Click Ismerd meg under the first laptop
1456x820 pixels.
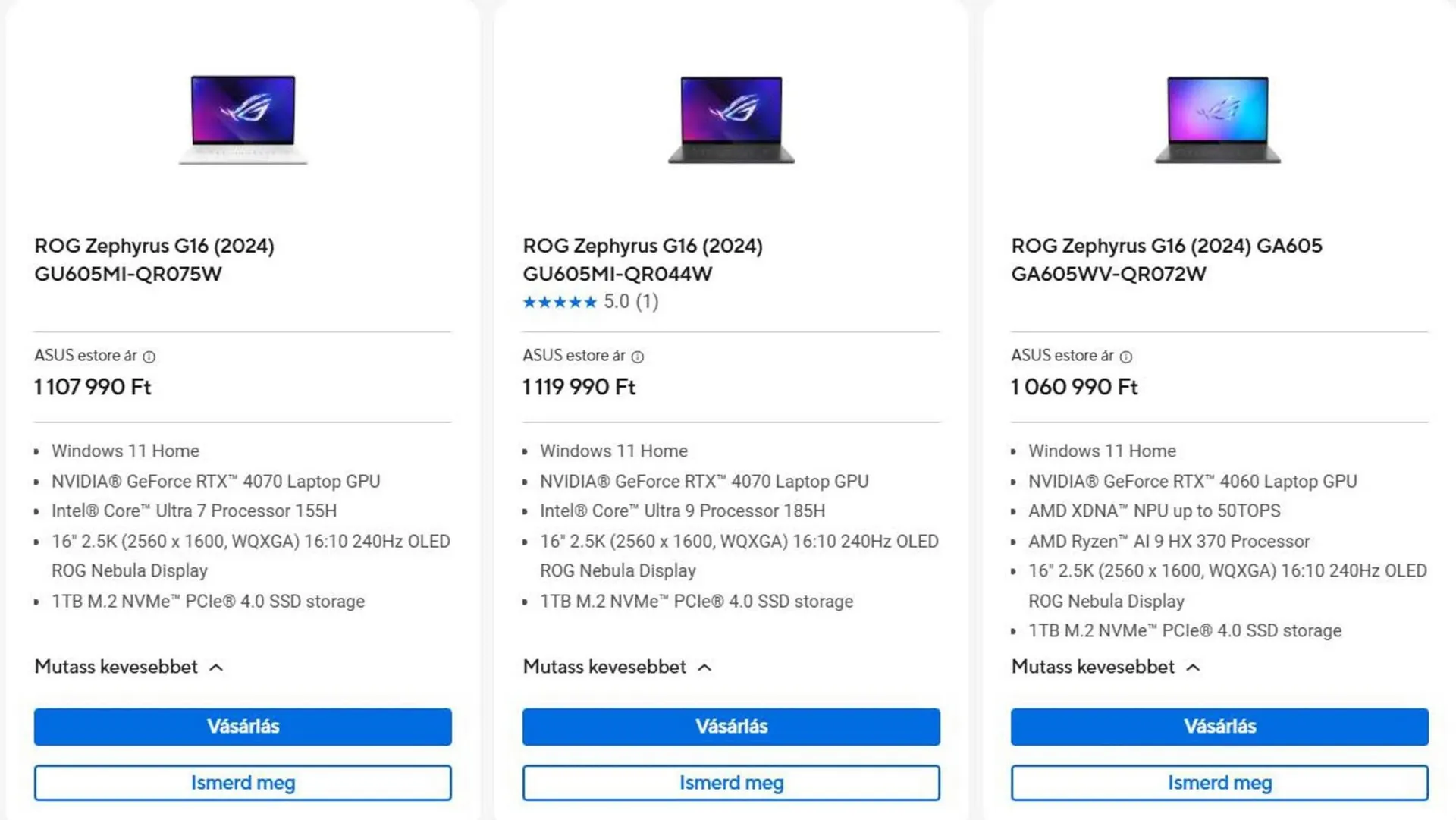point(243,783)
